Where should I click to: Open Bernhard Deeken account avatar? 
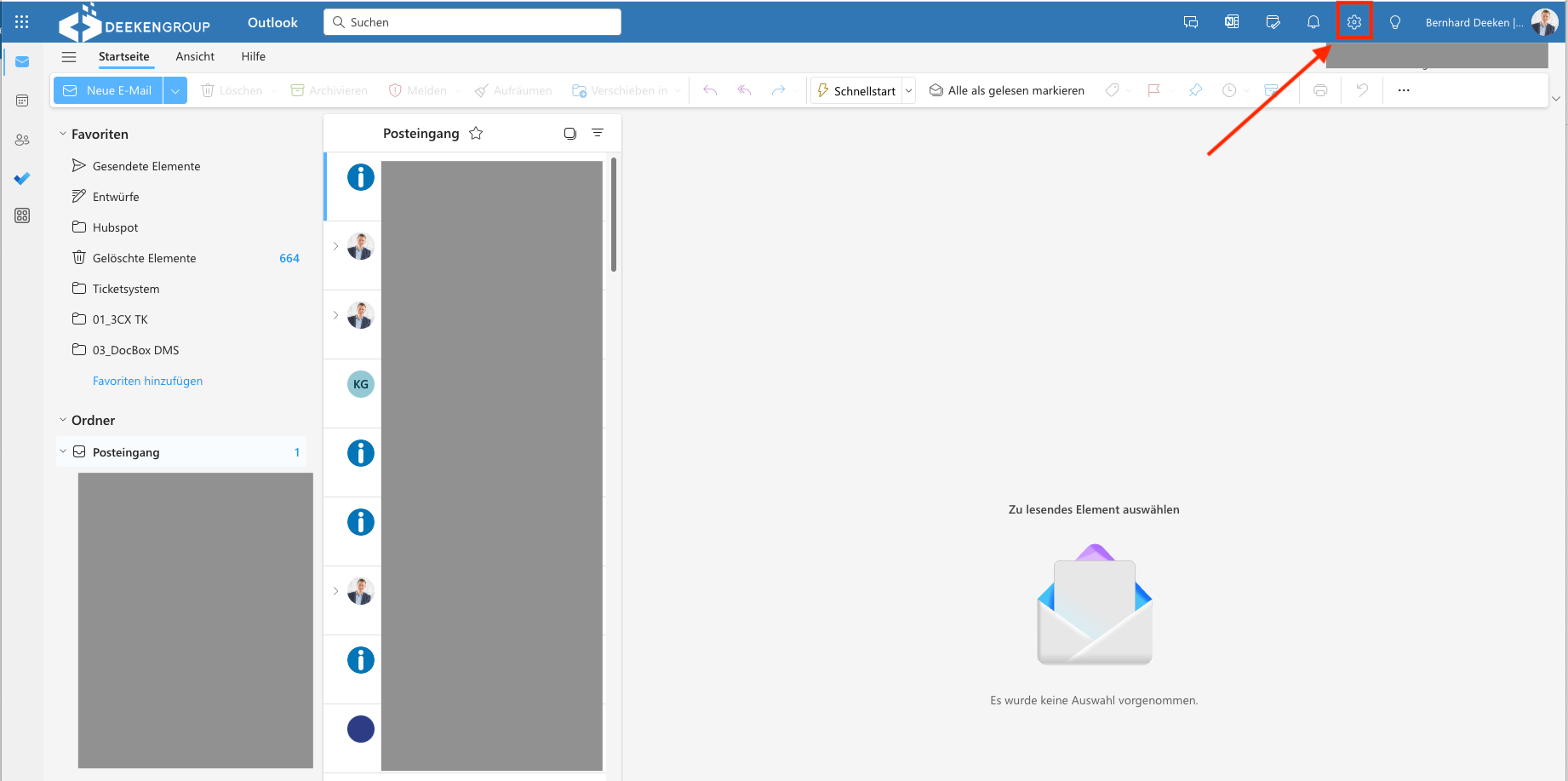pos(1544,22)
